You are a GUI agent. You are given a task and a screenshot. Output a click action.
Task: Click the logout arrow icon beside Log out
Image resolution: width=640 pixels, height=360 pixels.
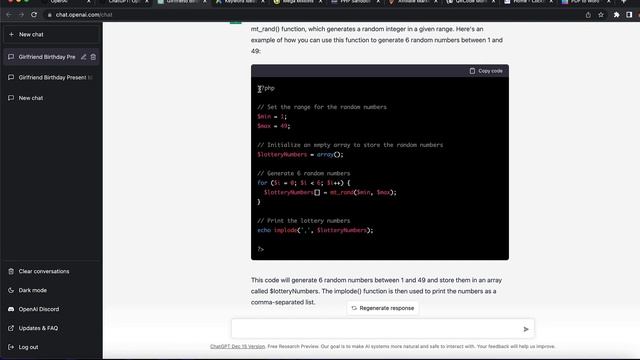tap(11, 347)
